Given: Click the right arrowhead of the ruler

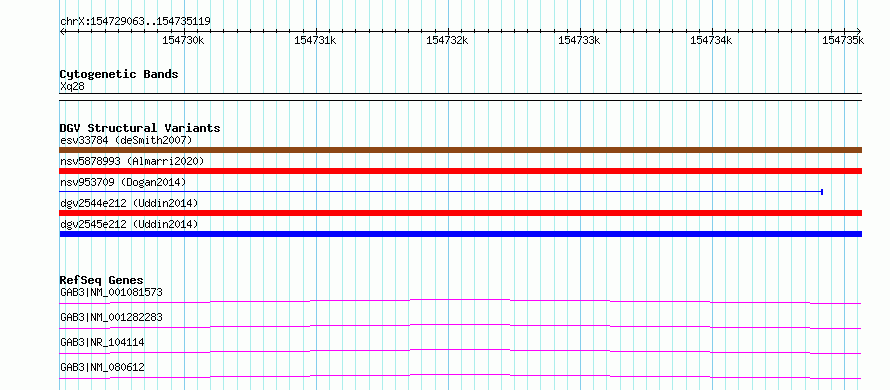Looking at the screenshot, I should tap(859, 31).
